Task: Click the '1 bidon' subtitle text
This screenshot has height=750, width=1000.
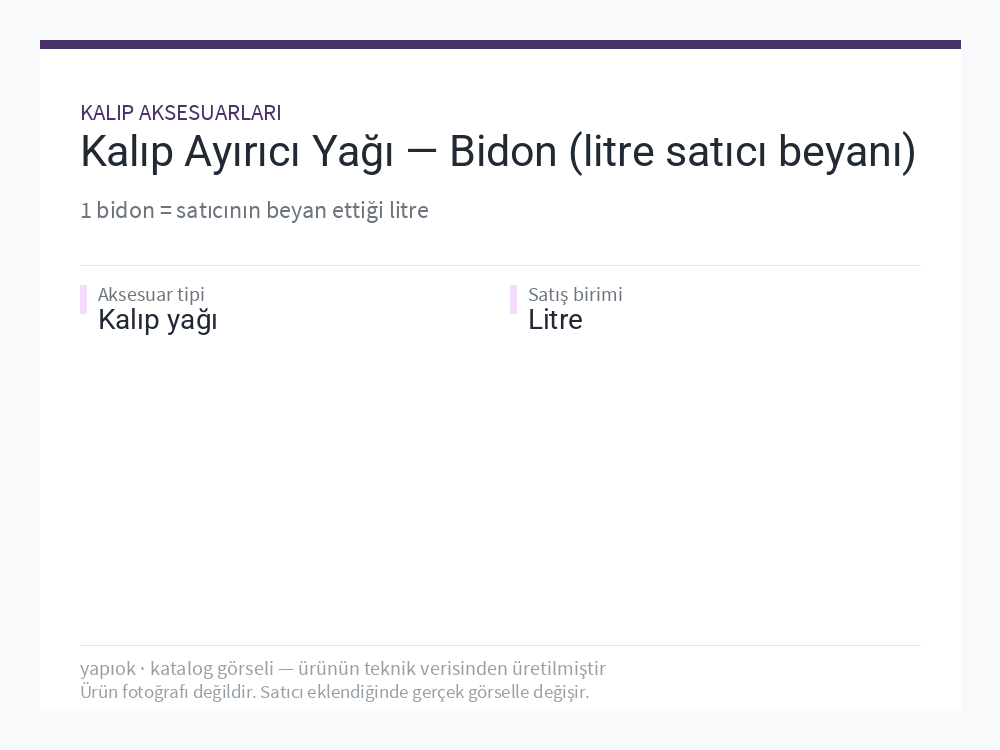Action: tap(117, 210)
